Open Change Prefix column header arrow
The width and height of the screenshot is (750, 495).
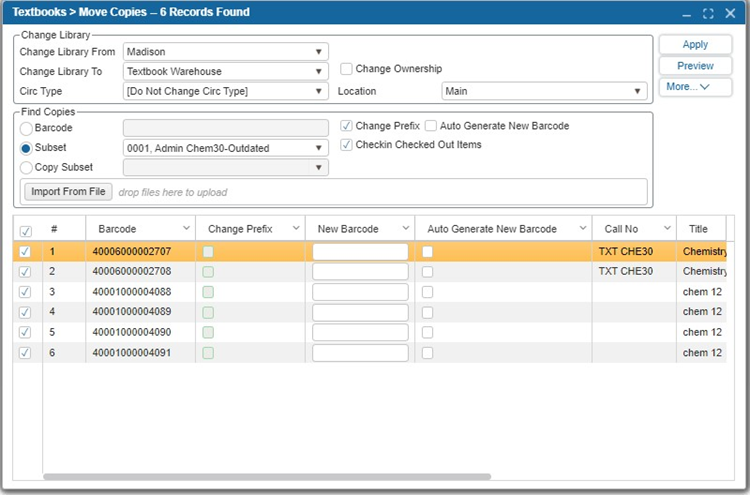coord(296,228)
